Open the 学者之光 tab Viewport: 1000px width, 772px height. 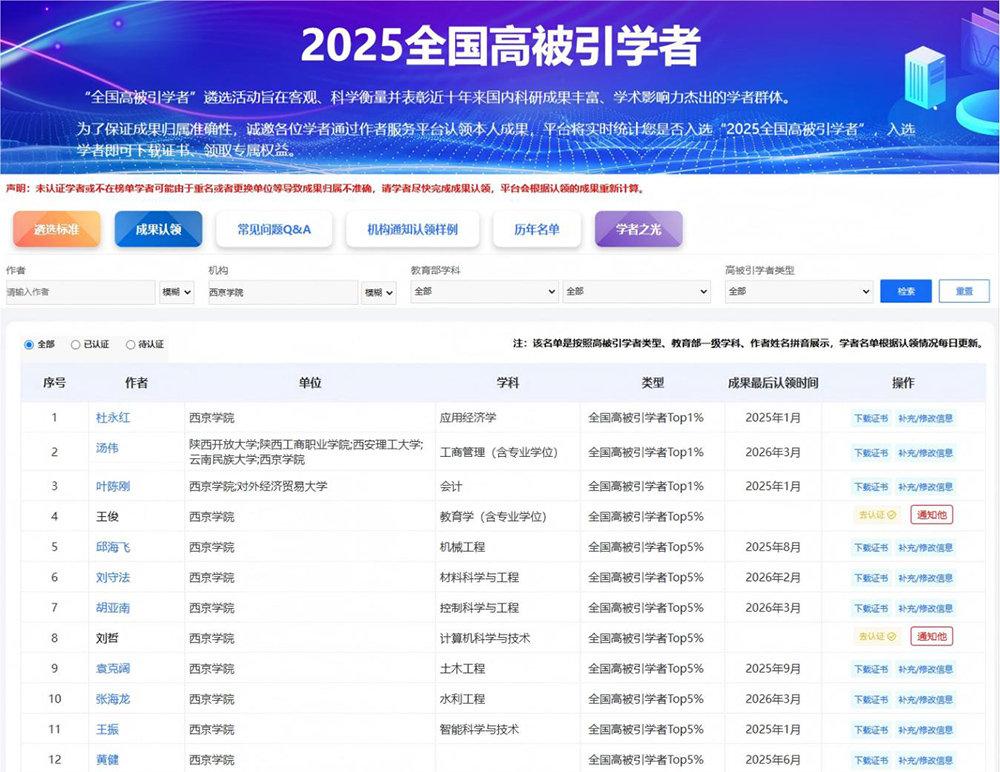click(638, 229)
